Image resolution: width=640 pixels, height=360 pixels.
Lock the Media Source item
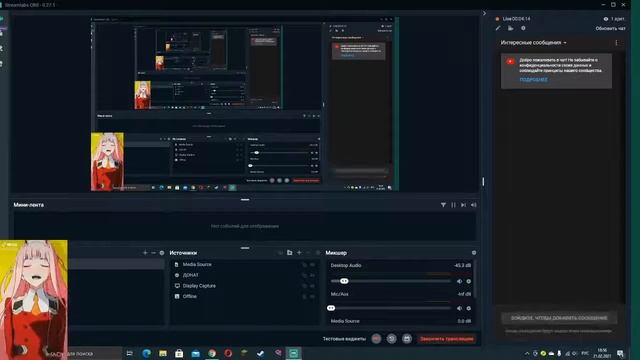click(x=304, y=264)
